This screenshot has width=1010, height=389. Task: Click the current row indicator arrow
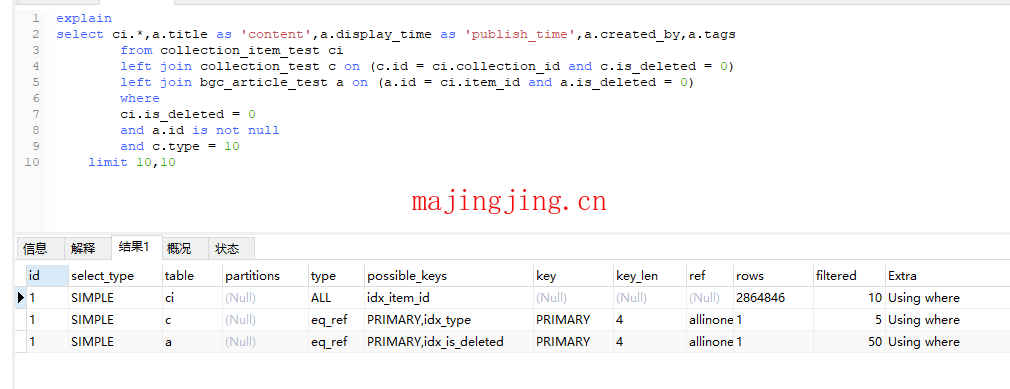tap(21, 298)
